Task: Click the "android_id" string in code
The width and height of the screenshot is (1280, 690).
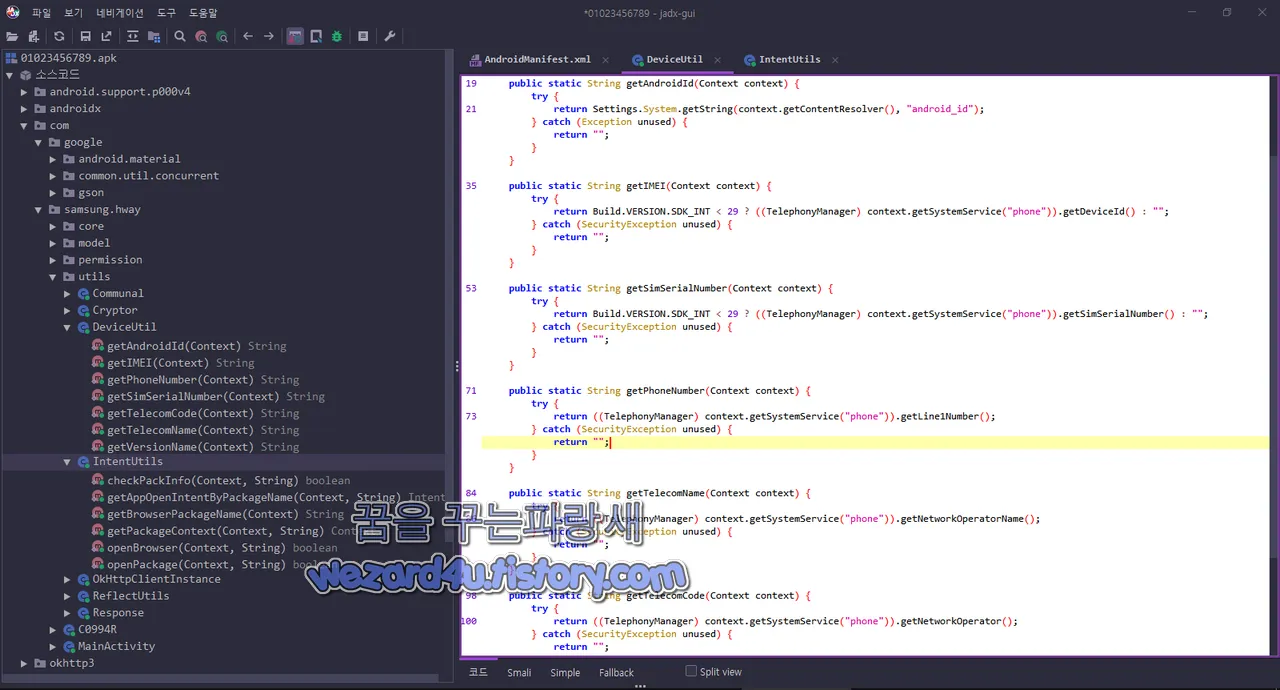Action: 940,109
